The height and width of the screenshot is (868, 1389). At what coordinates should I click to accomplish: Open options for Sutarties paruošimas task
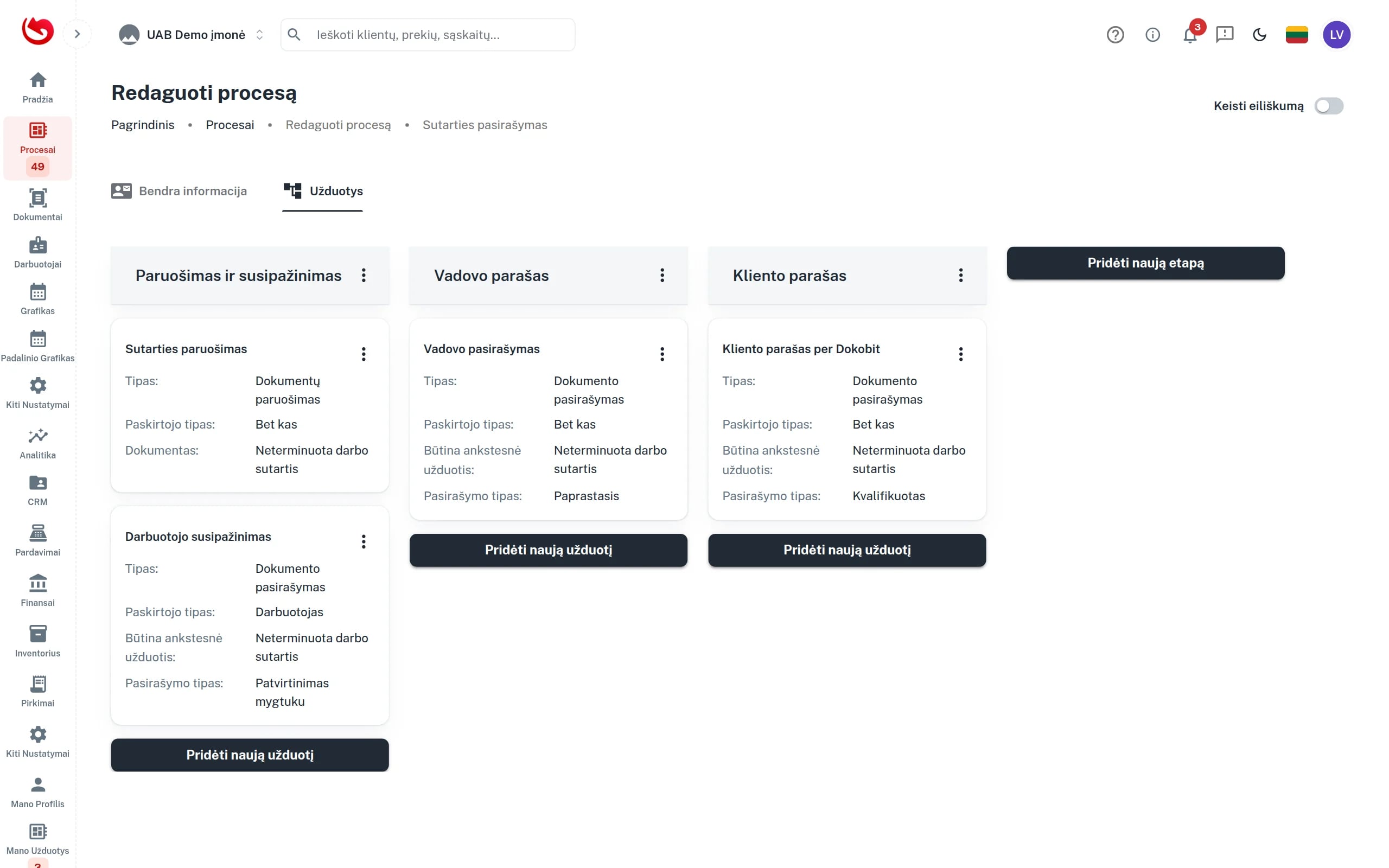coord(364,354)
